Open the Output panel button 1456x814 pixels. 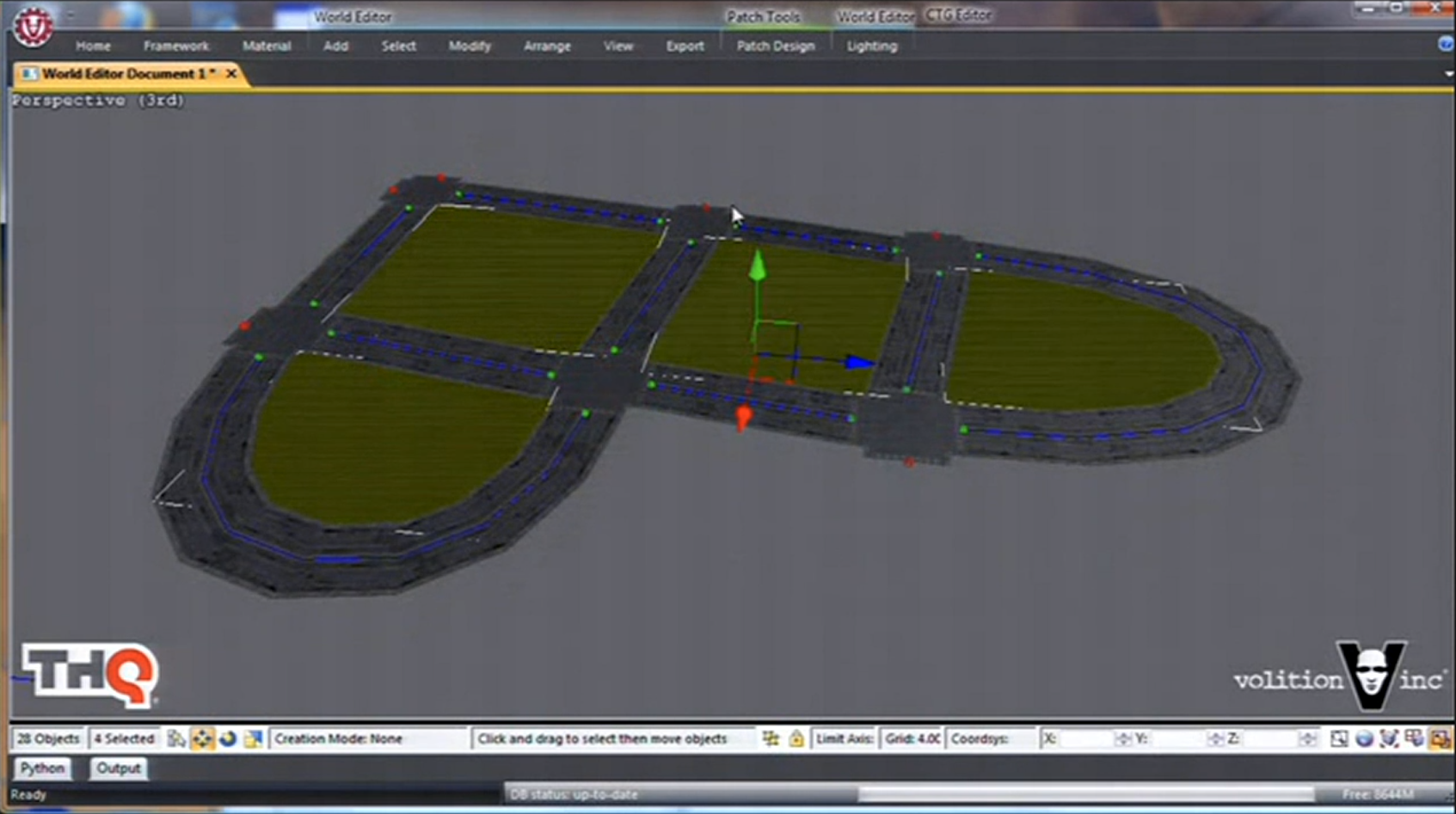tap(118, 768)
